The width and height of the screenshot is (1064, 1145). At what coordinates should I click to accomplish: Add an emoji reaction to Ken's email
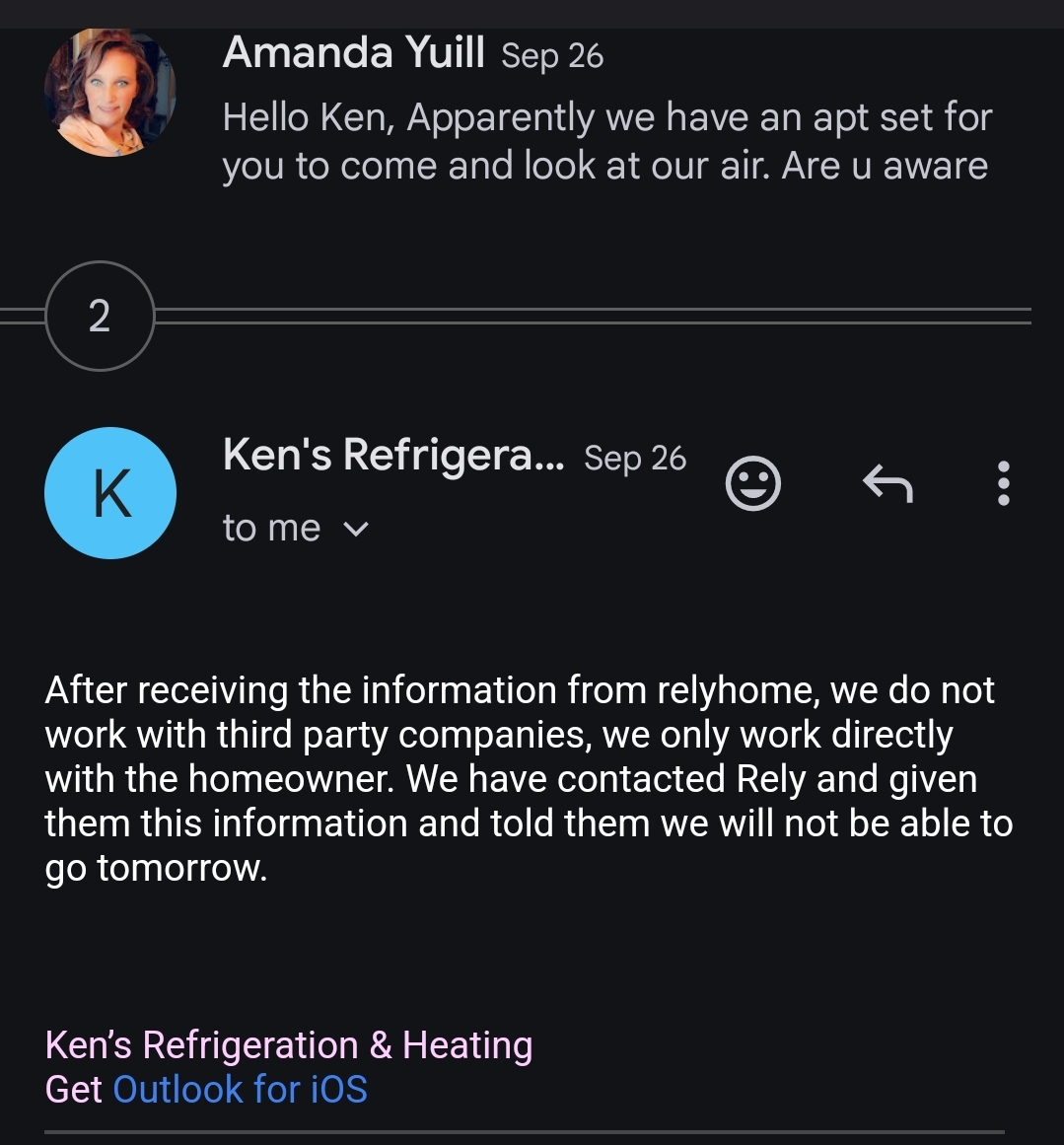coord(753,483)
